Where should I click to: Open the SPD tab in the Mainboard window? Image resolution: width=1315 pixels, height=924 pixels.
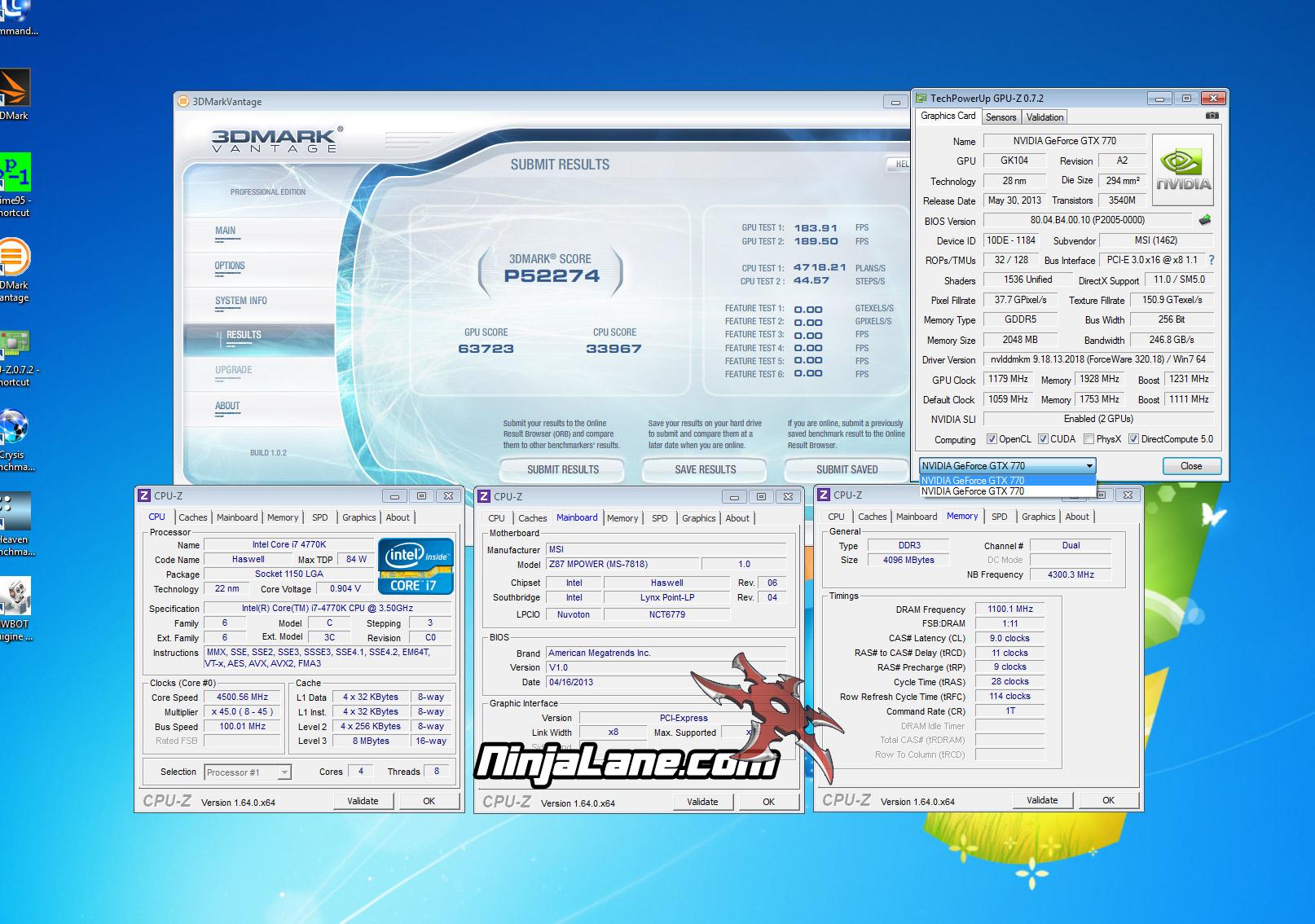pyautogui.click(x=660, y=518)
